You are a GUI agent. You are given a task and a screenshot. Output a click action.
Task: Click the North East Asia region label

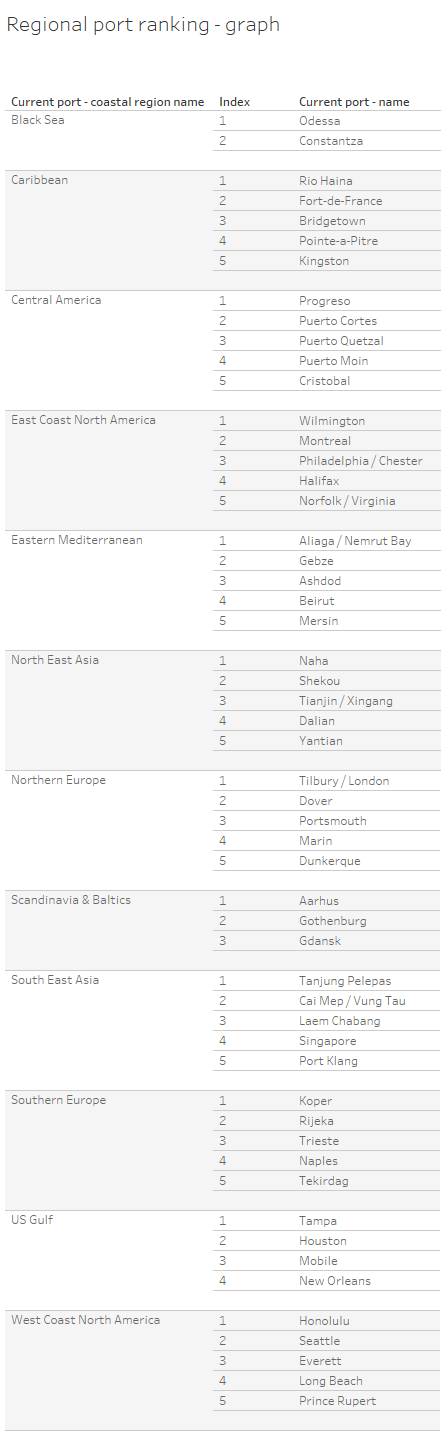[56, 660]
